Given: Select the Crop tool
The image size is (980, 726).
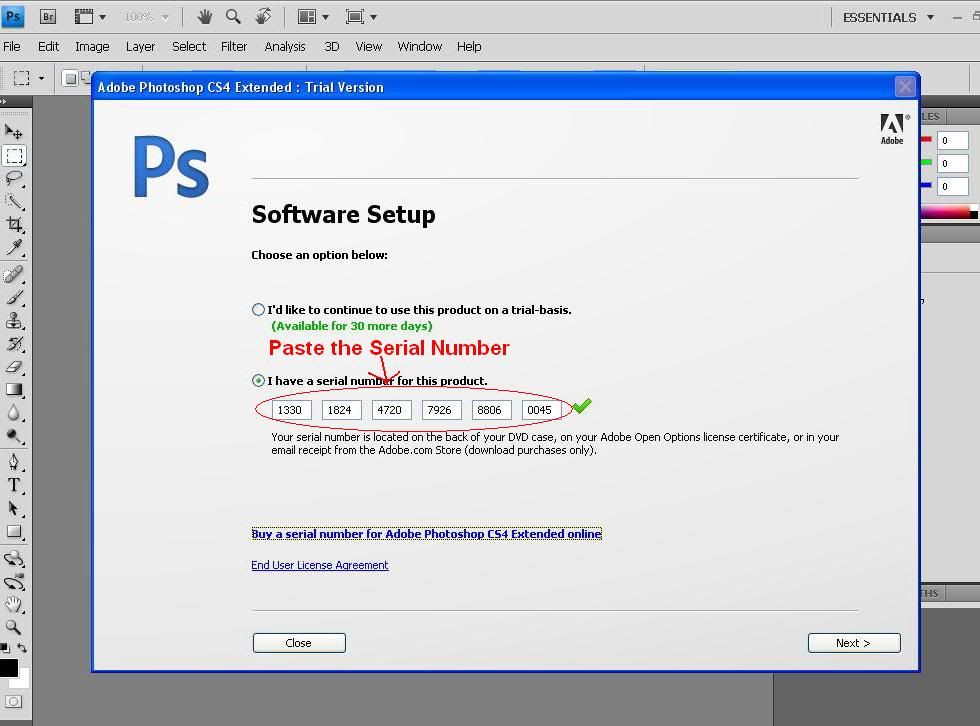Looking at the screenshot, I should (14, 225).
